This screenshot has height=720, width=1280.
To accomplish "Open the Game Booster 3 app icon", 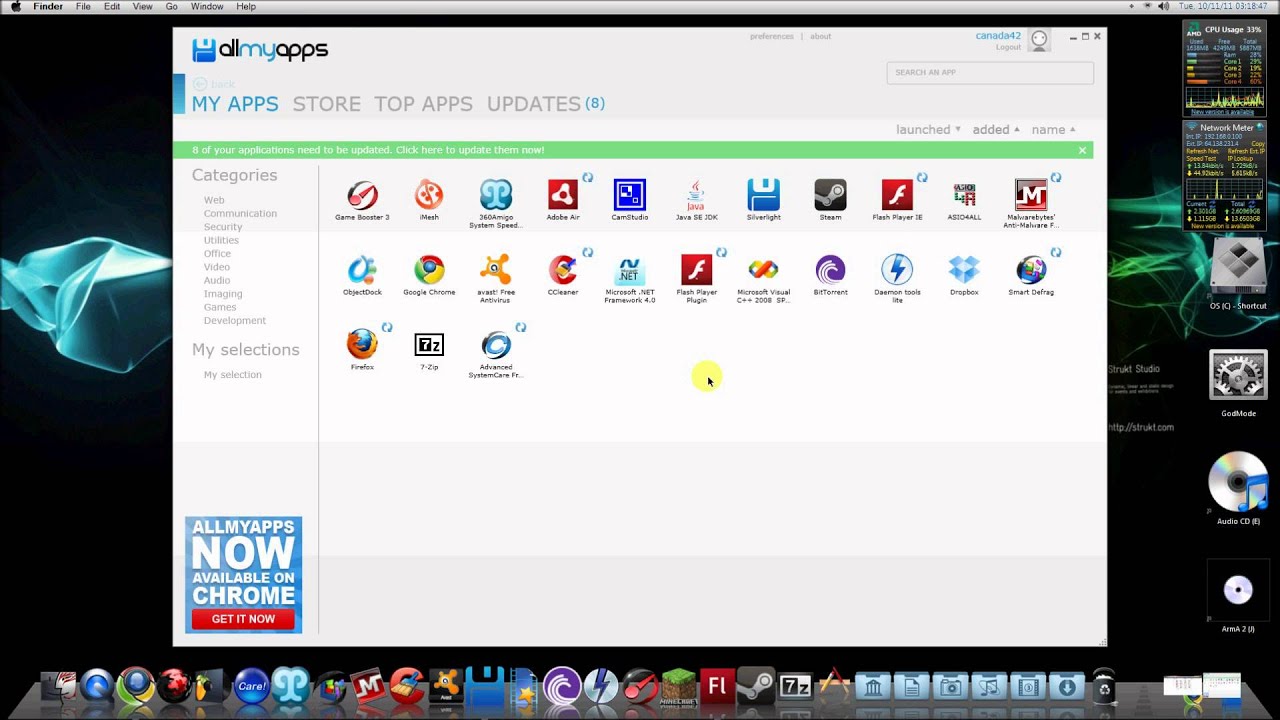I will (362, 195).
